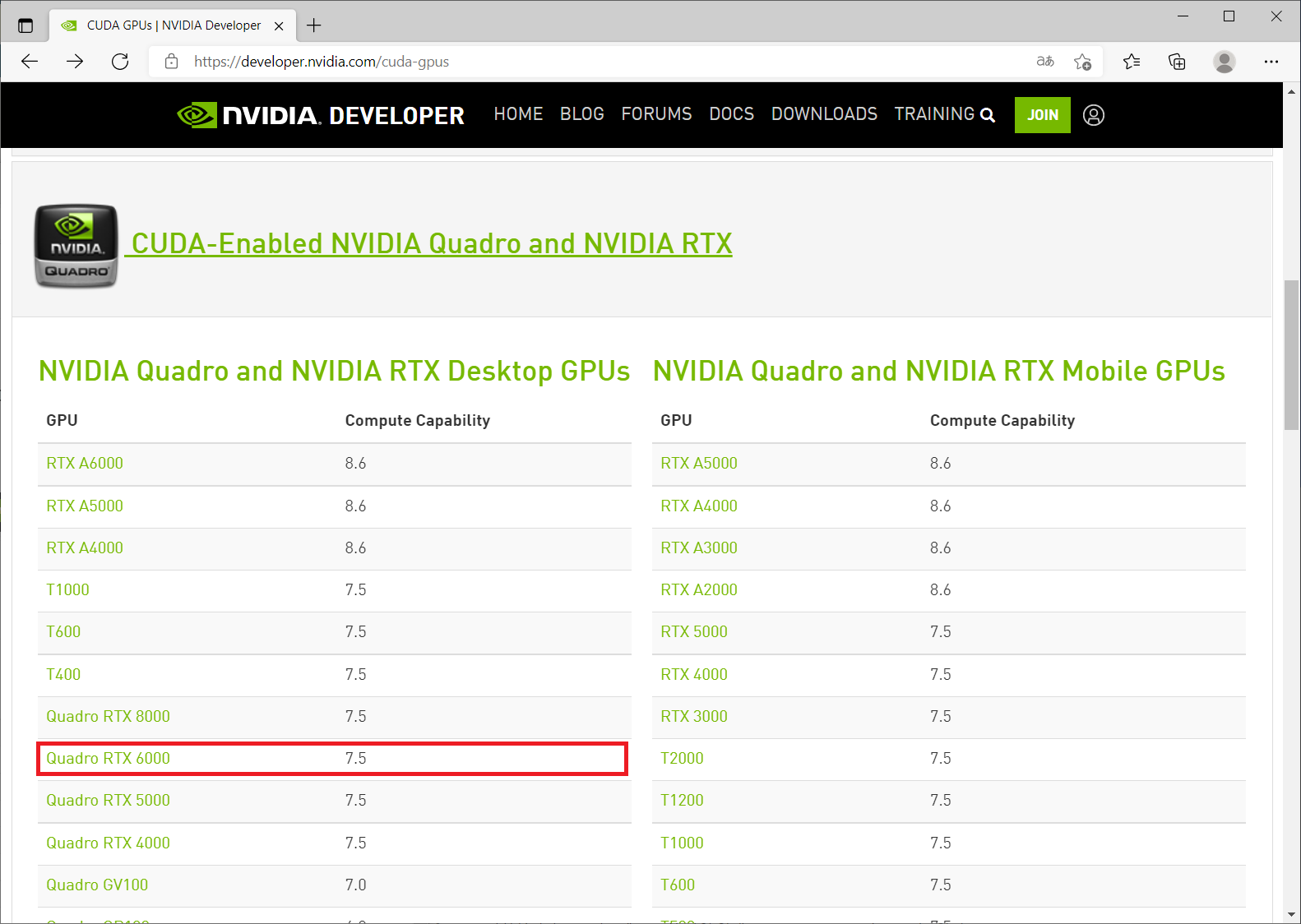Click NVIDIA RTX Mobile GPUs heading
1301x924 pixels.
938,371
